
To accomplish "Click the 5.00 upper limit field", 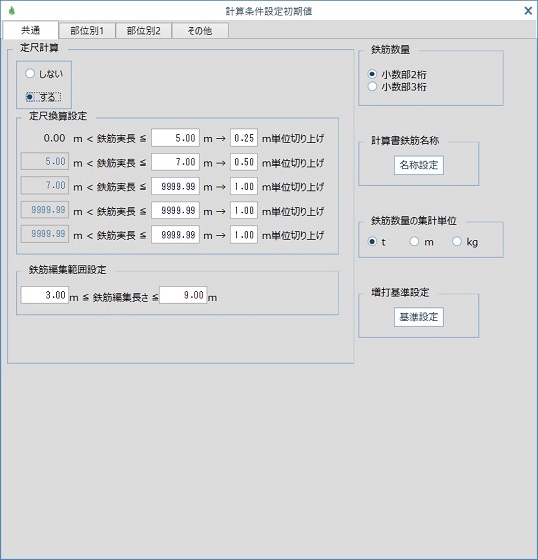I will (175, 138).
